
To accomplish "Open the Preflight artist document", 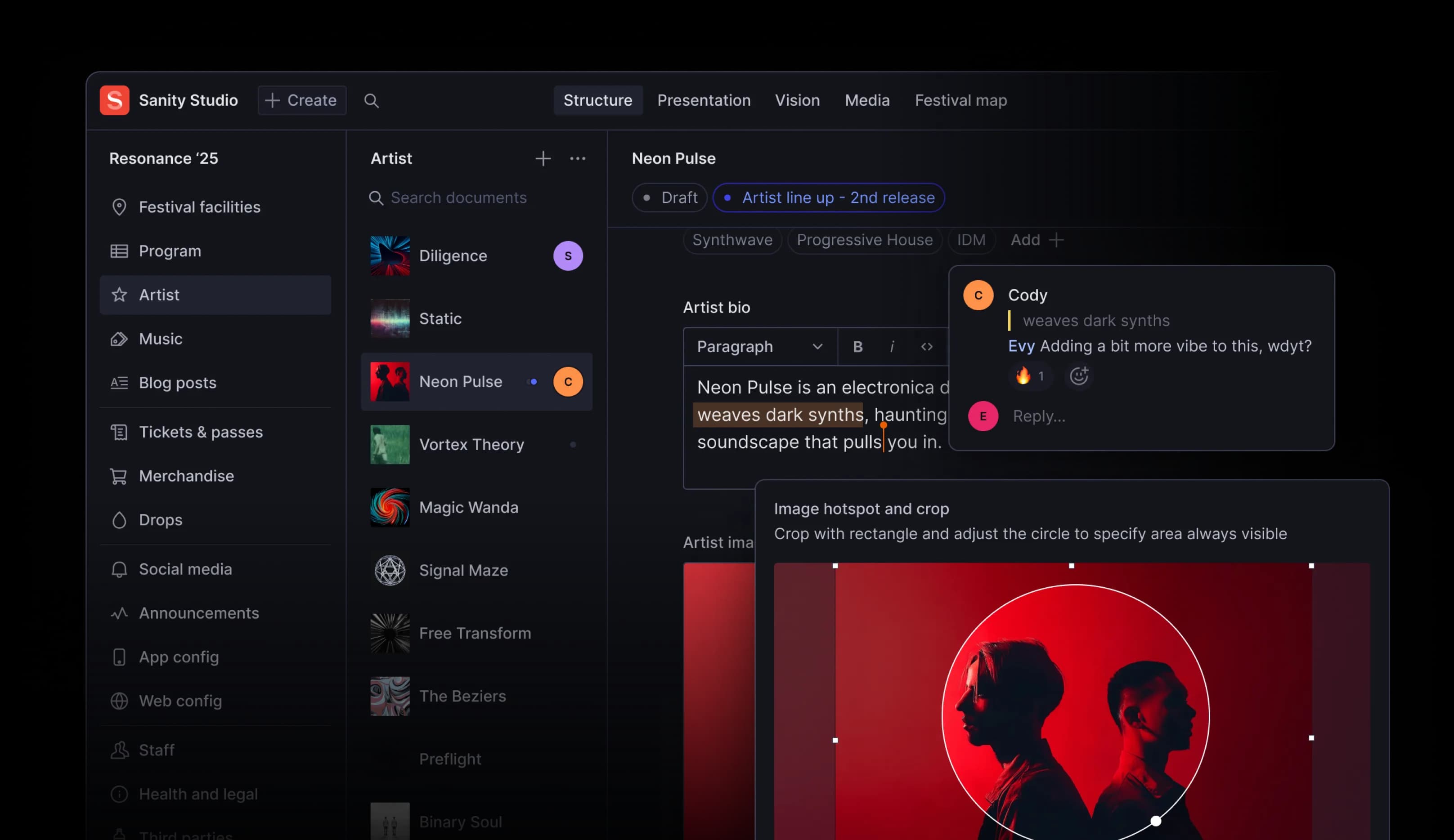I will pos(476,759).
